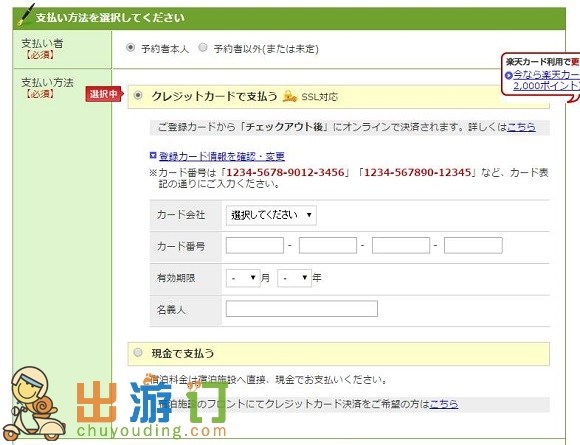Image resolution: width=580 pixels, height=445 pixels.
Task: Click the 名義人 cardholder name field
Action: click(x=302, y=309)
